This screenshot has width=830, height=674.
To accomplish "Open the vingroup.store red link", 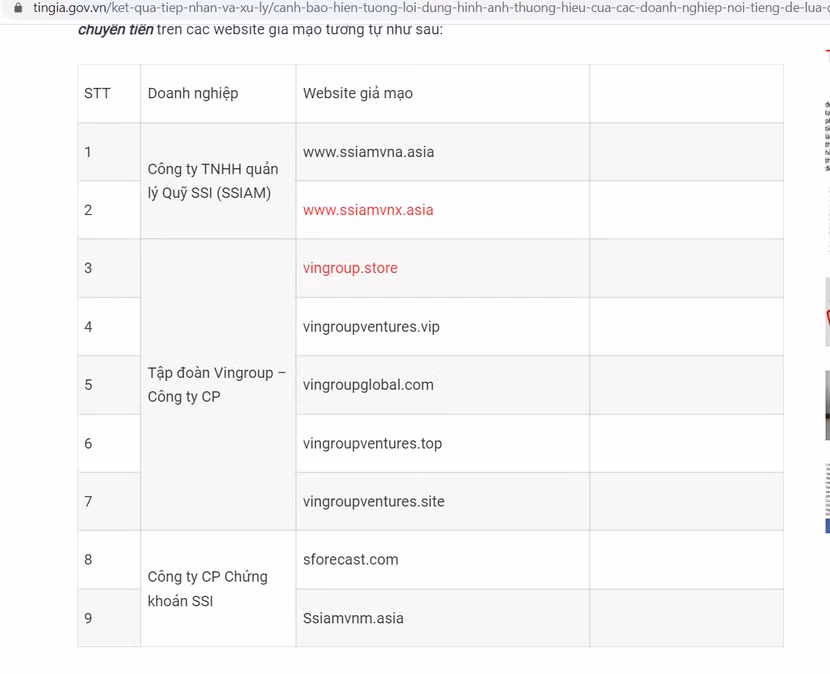I will point(350,268).
